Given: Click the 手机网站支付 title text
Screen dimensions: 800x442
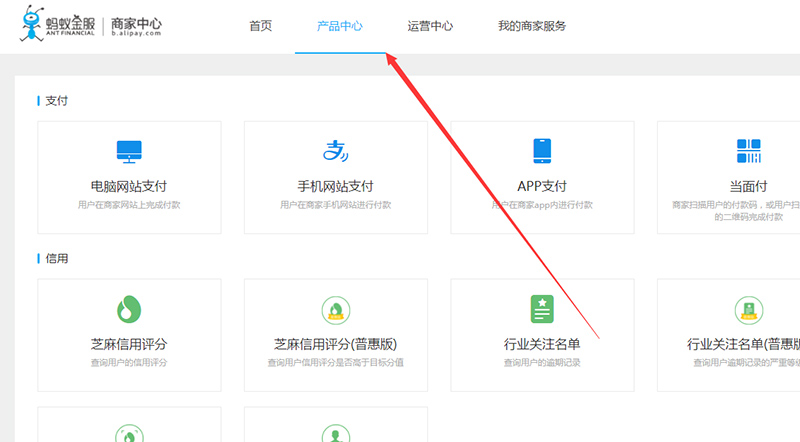Looking at the screenshot, I should (x=335, y=186).
